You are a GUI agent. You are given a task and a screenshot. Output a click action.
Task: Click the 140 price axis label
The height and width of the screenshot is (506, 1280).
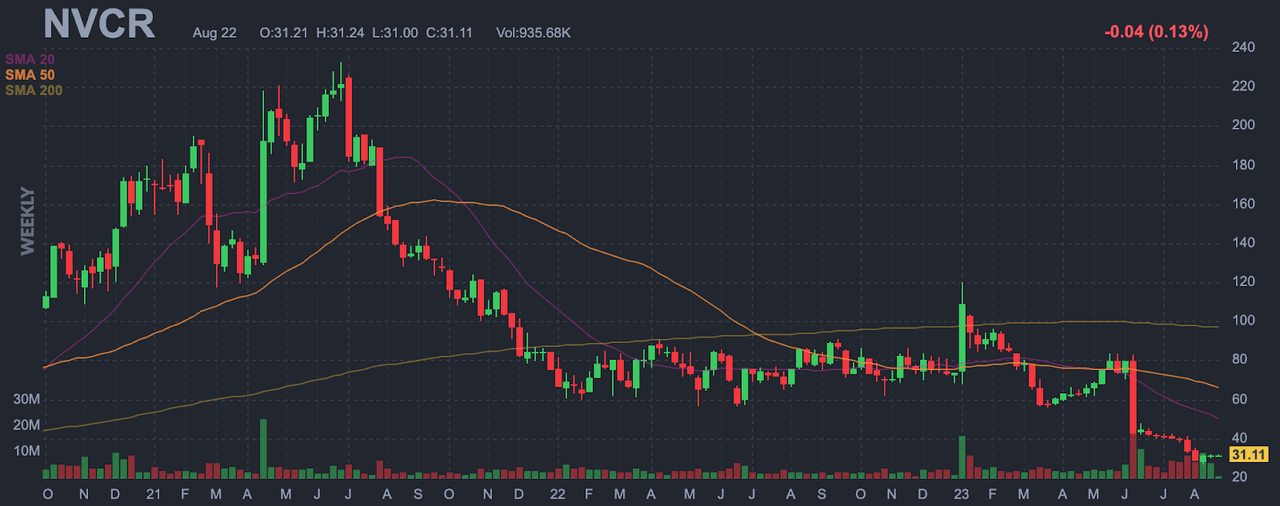coord(1243,243)
